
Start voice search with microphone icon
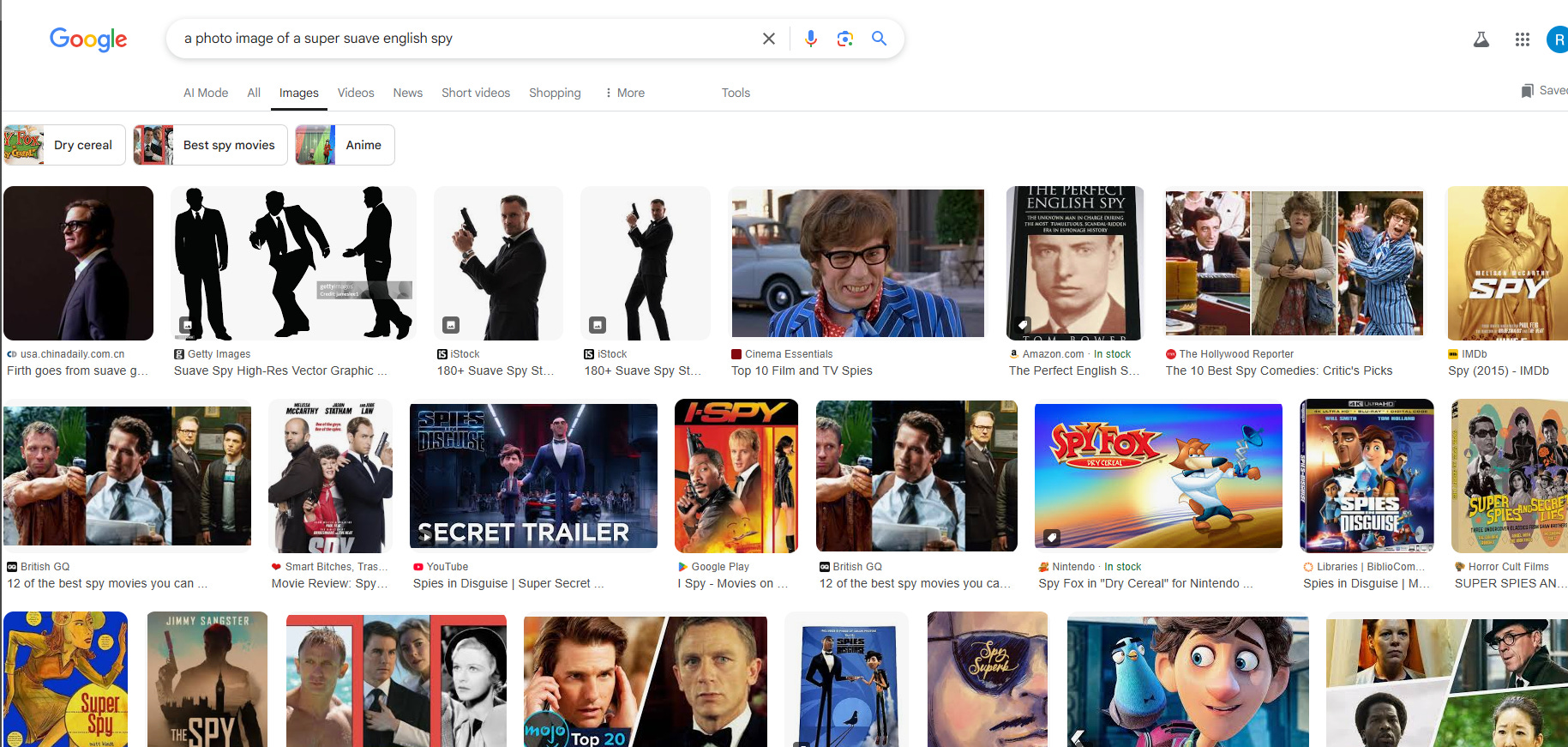pyautogui.click(x=811, y=39)
